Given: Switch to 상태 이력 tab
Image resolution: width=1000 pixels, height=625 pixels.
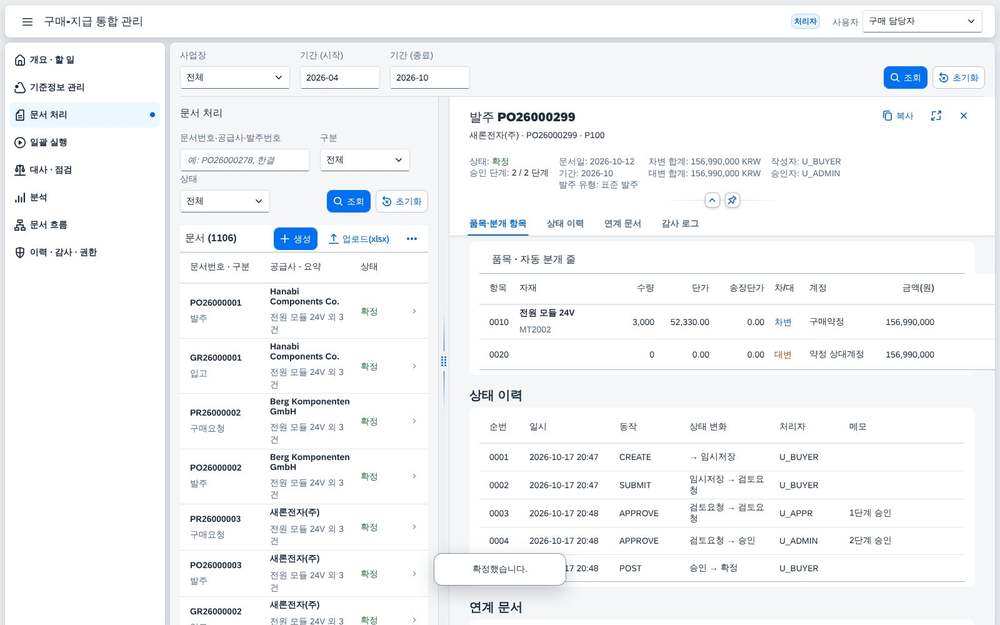Looking at the screenshot, I should [565, 224].
